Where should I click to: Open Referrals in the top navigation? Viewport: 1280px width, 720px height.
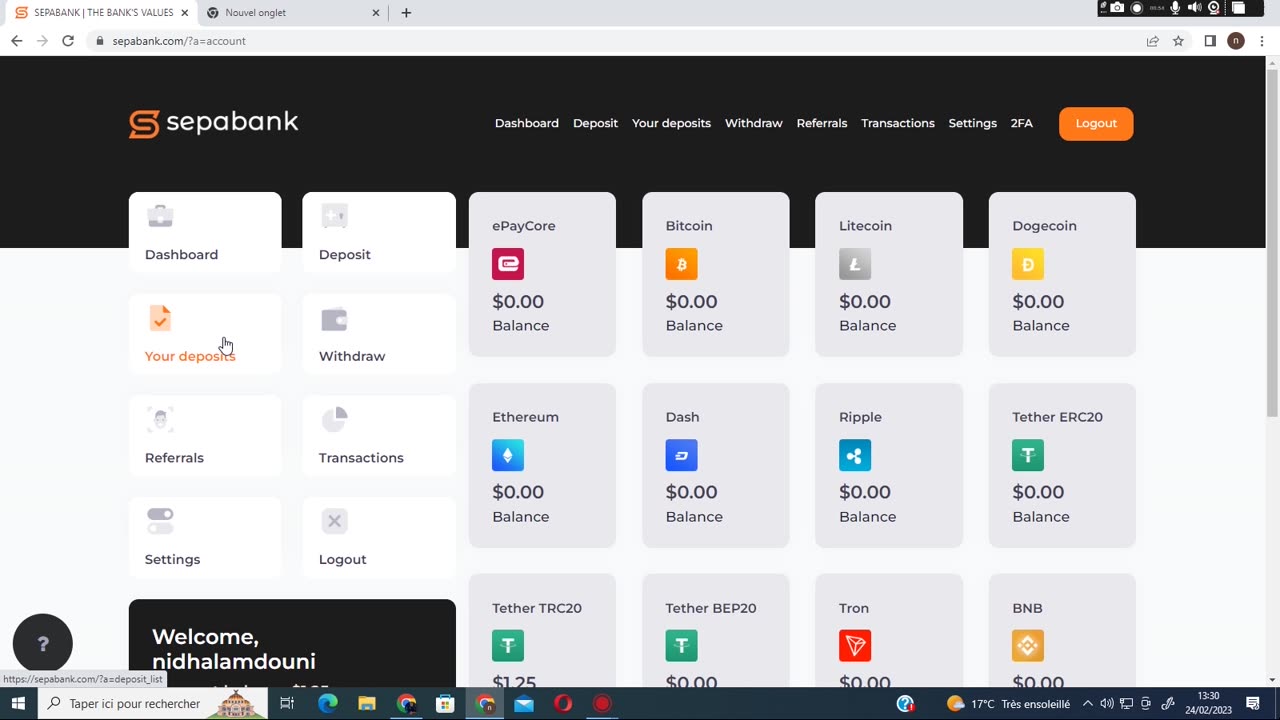(x=822, y=123)
